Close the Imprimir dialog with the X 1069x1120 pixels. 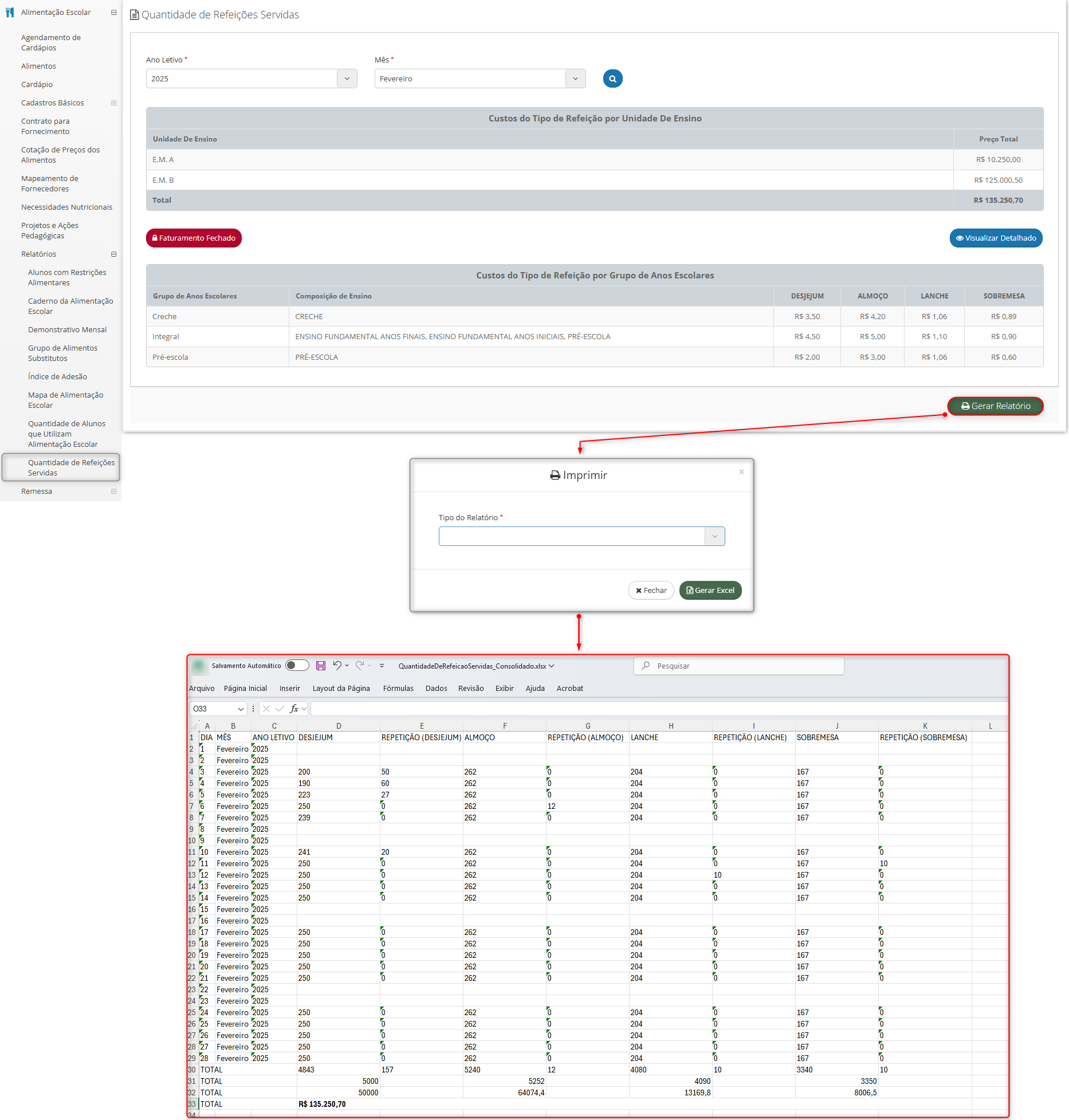pyautogui.click(x=741, y=471)
